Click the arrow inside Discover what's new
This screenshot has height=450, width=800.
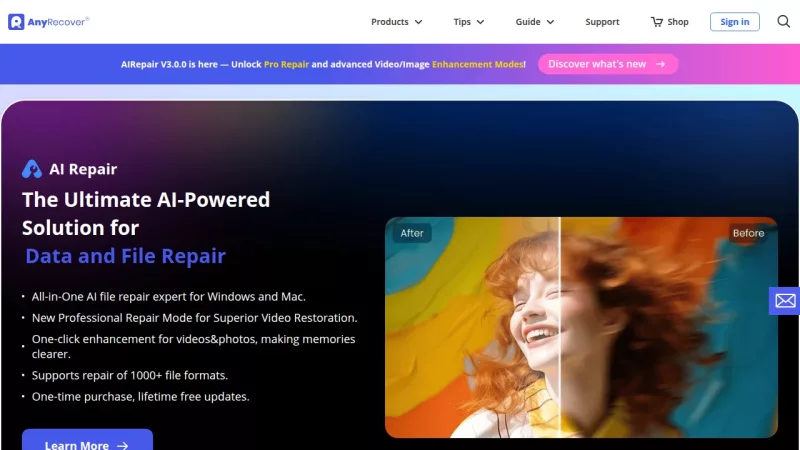[661, 64]
